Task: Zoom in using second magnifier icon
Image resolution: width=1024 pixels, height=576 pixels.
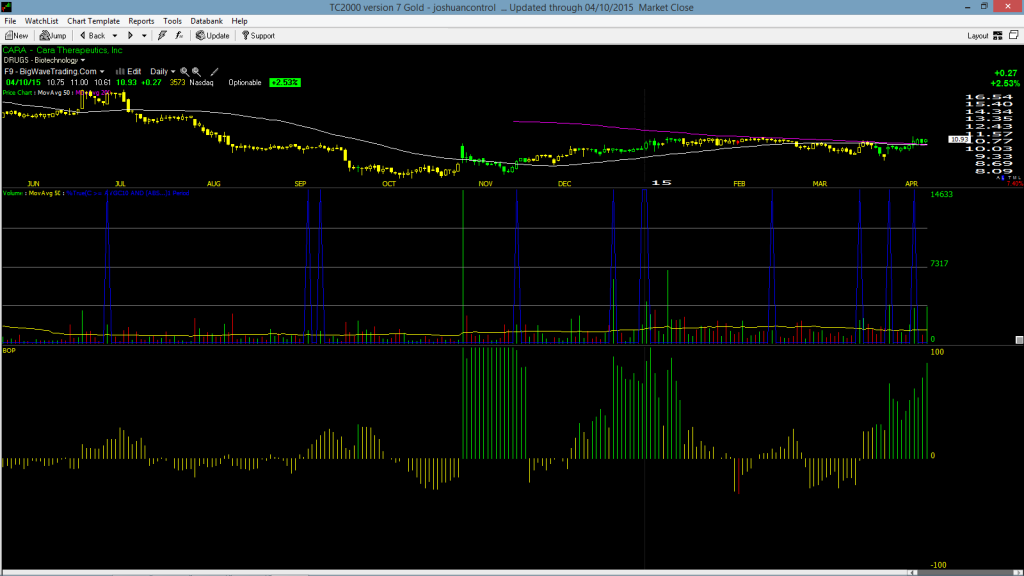Action: [x=197, y=71]
